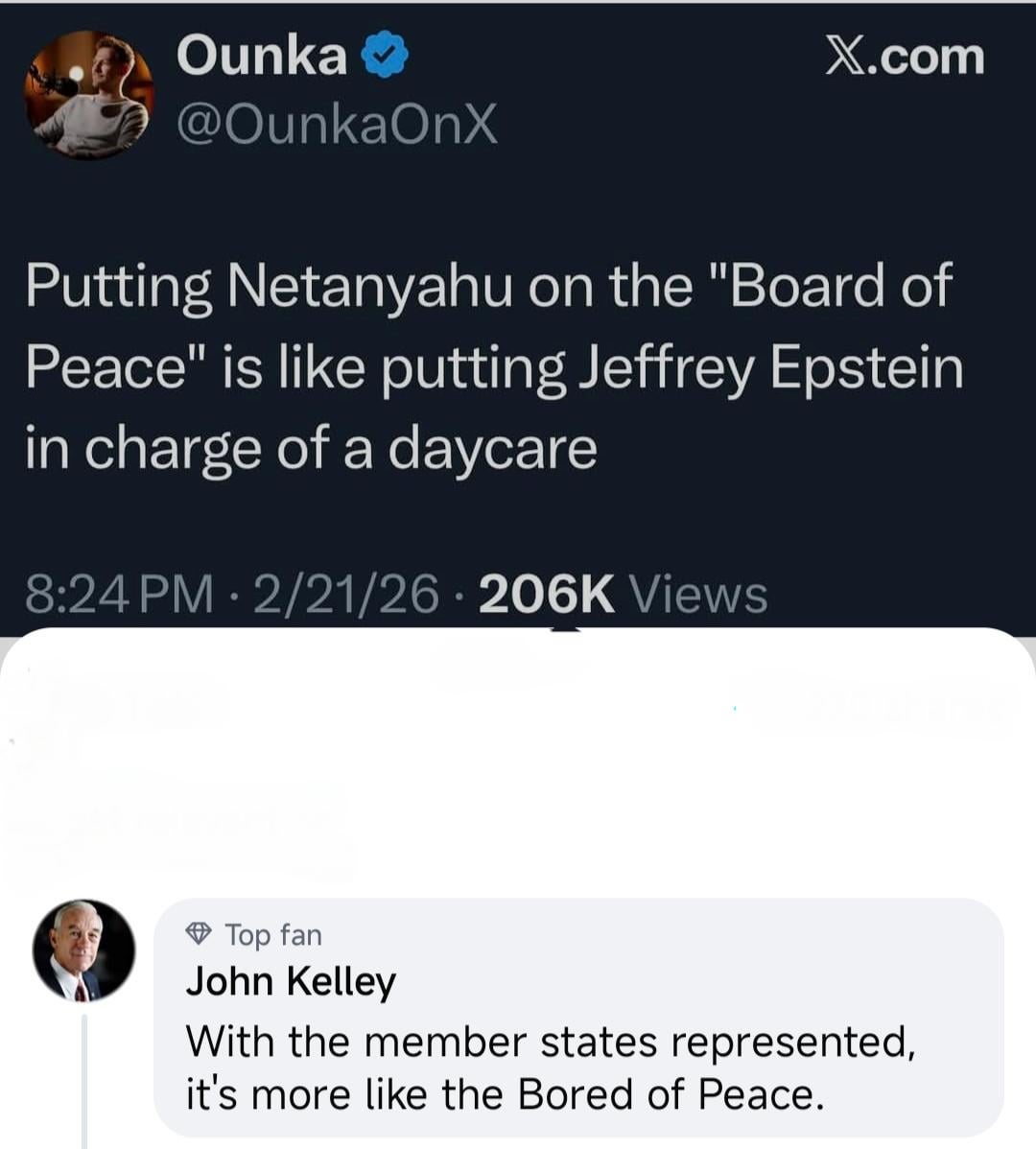
Task: Open the @OunkaOnX handle
Action: click(x=337, y=124)
